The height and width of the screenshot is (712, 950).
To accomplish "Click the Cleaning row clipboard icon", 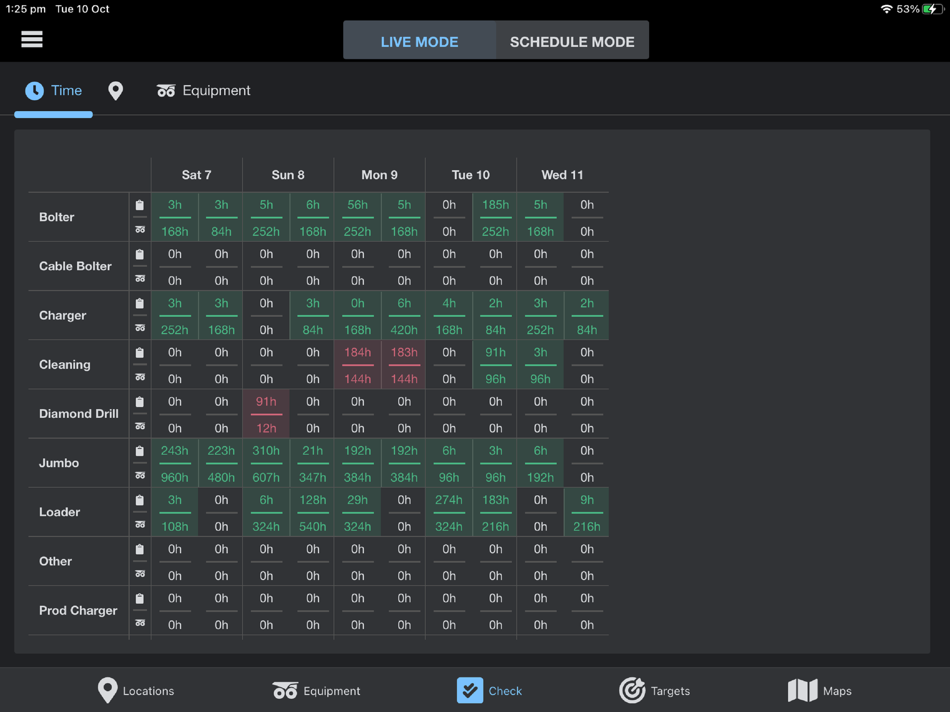I will pos(140,352).
